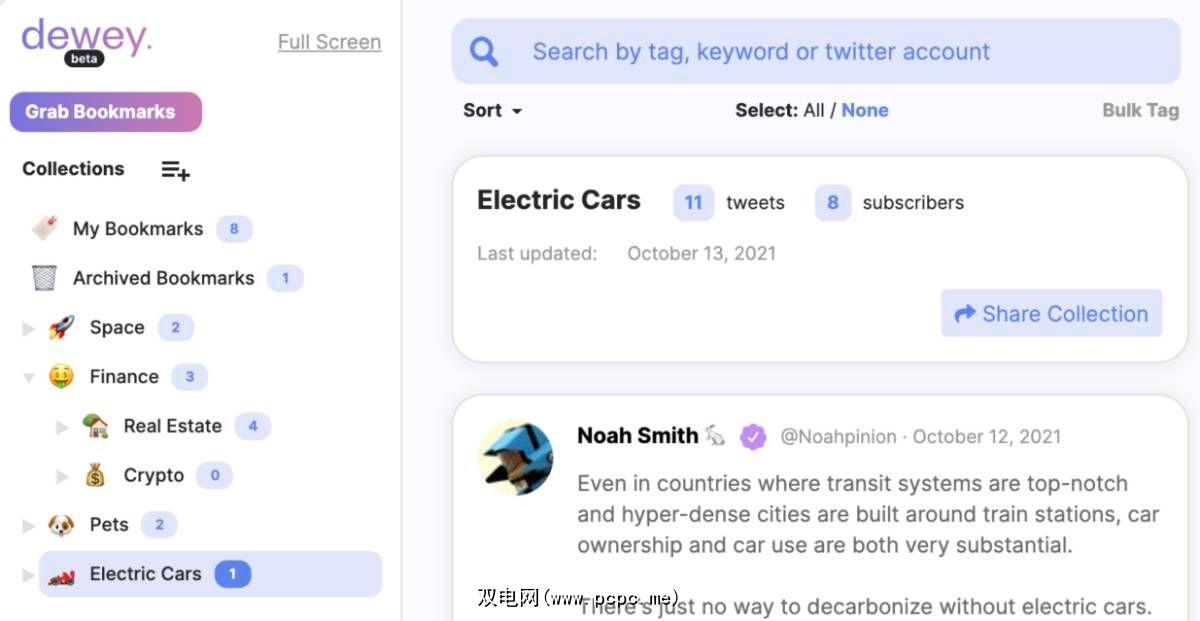Collapse the Finance collection arrow

28,377
